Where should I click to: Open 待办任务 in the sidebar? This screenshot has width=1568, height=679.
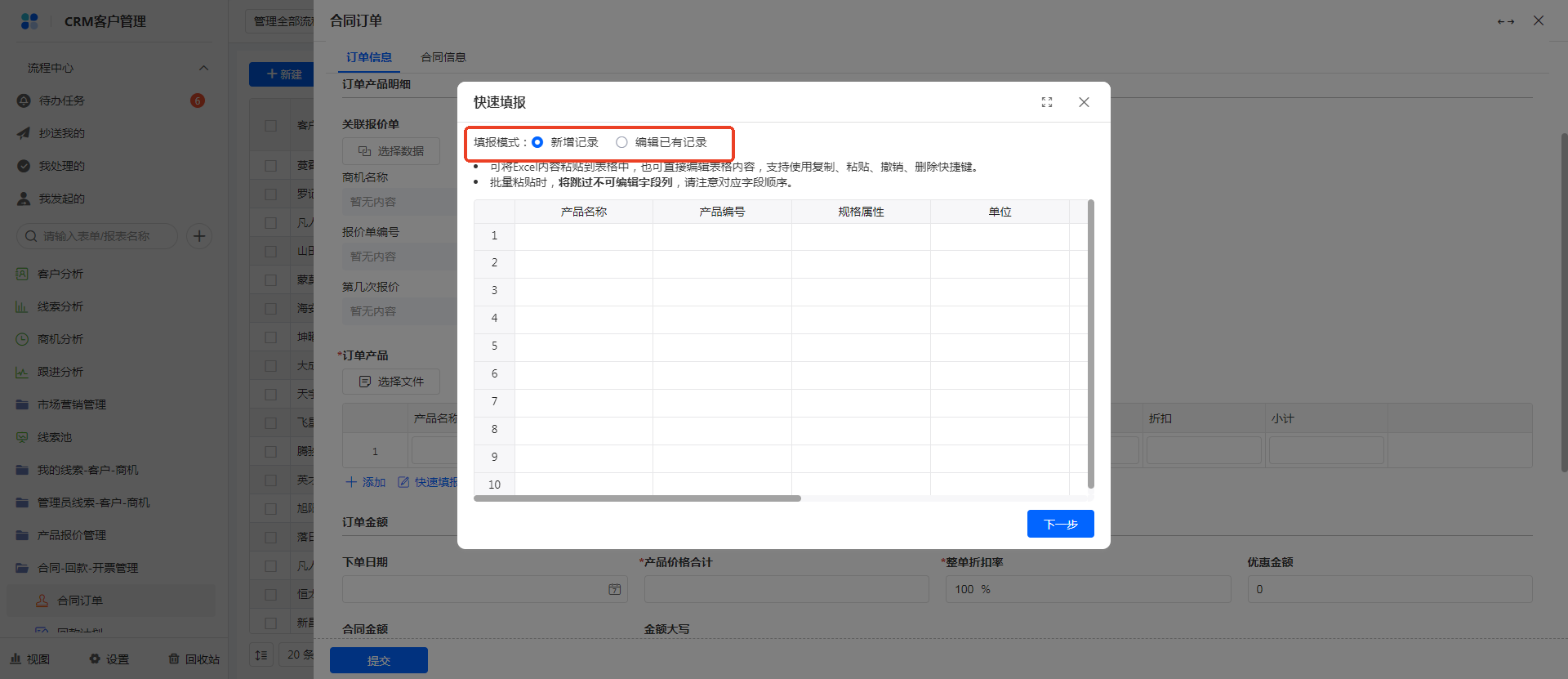coord(62,101)
